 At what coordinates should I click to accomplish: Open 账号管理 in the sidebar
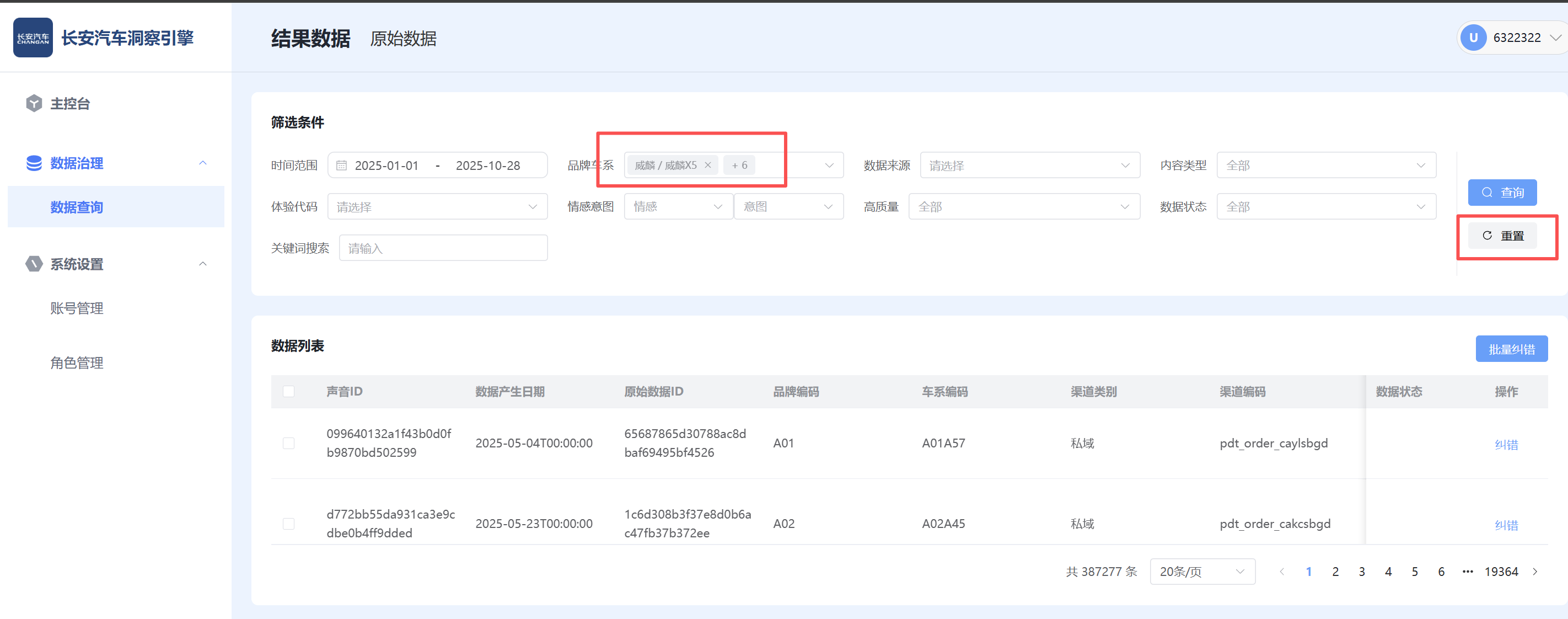click(77, 308)
